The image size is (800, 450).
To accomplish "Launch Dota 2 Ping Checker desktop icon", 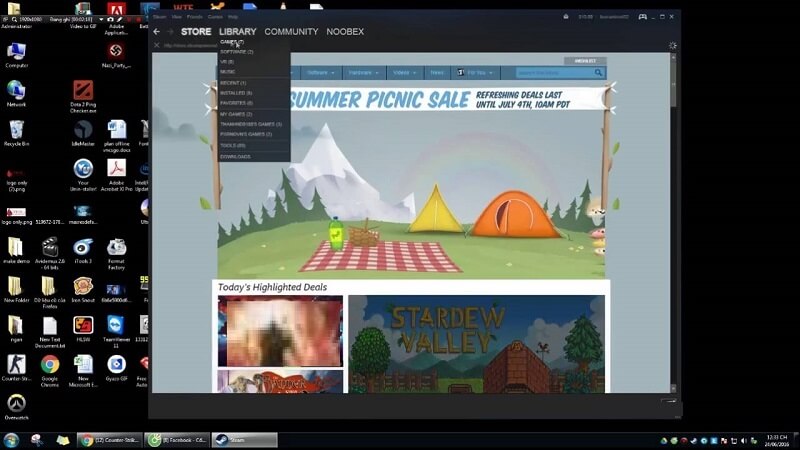I will [x=83, y=97].
